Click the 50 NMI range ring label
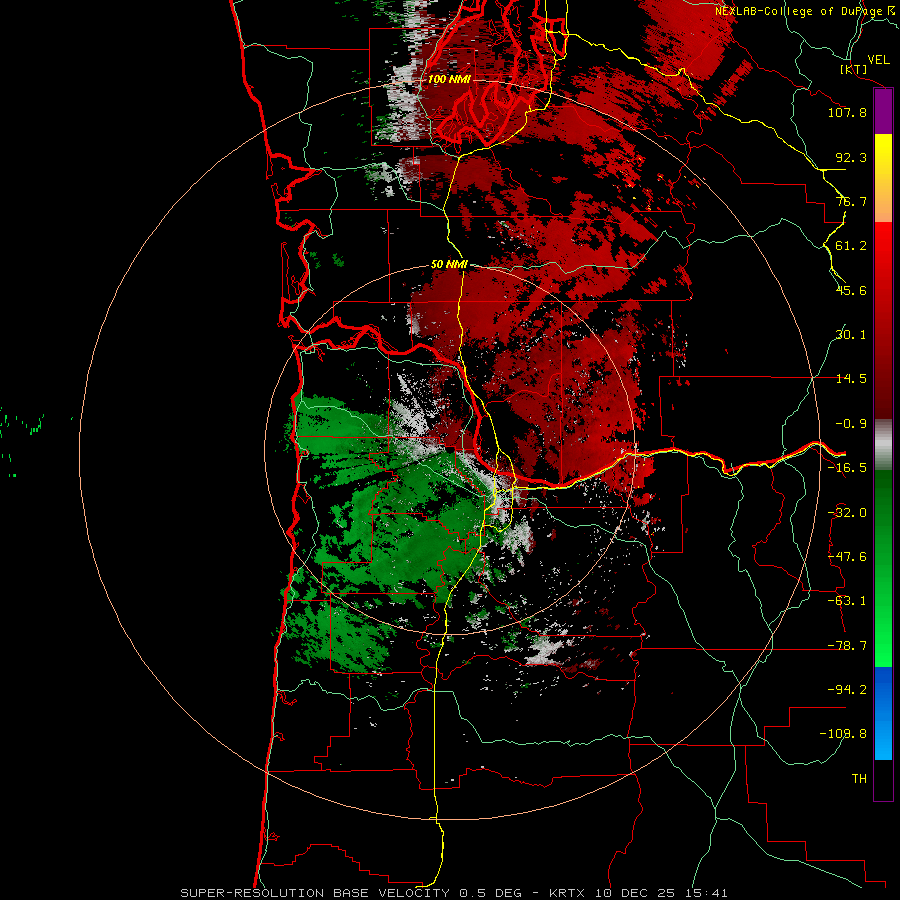 (449, 265)
